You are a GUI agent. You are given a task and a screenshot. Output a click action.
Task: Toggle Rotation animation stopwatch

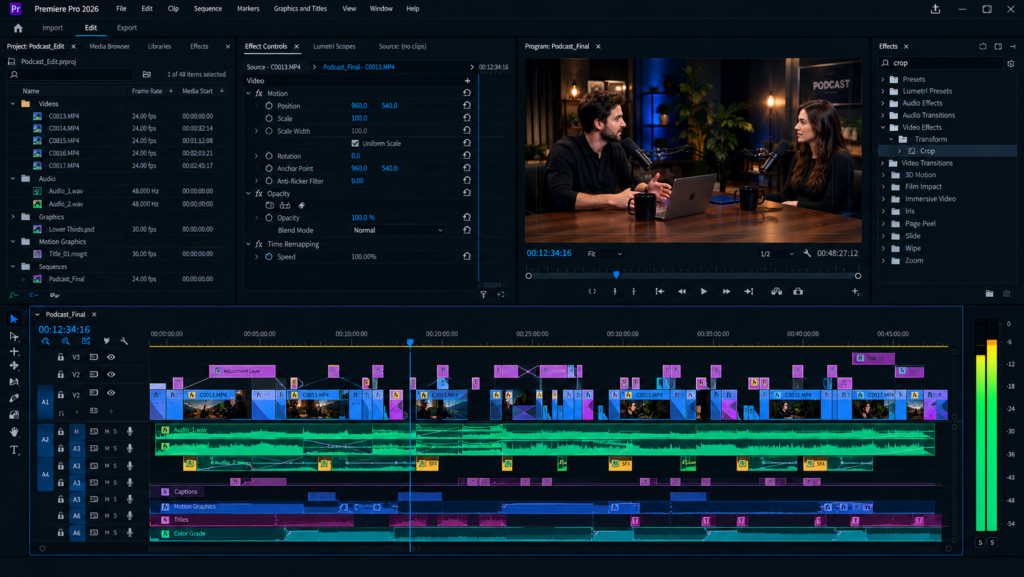pos(269,156)
